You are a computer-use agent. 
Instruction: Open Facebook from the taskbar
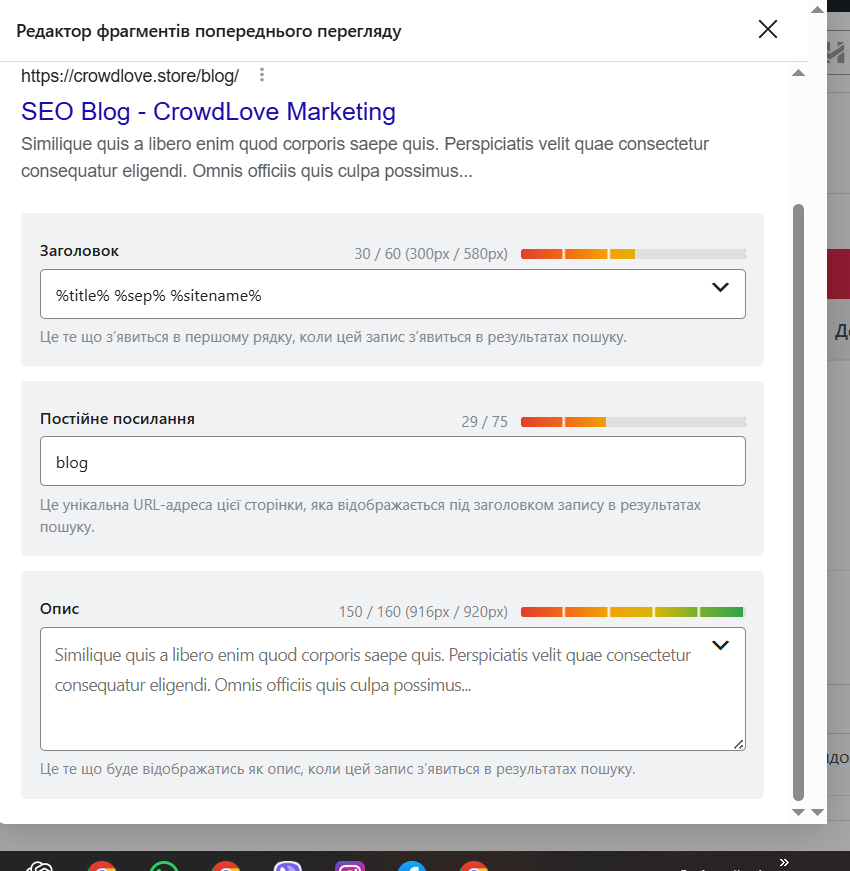(412, 866)
